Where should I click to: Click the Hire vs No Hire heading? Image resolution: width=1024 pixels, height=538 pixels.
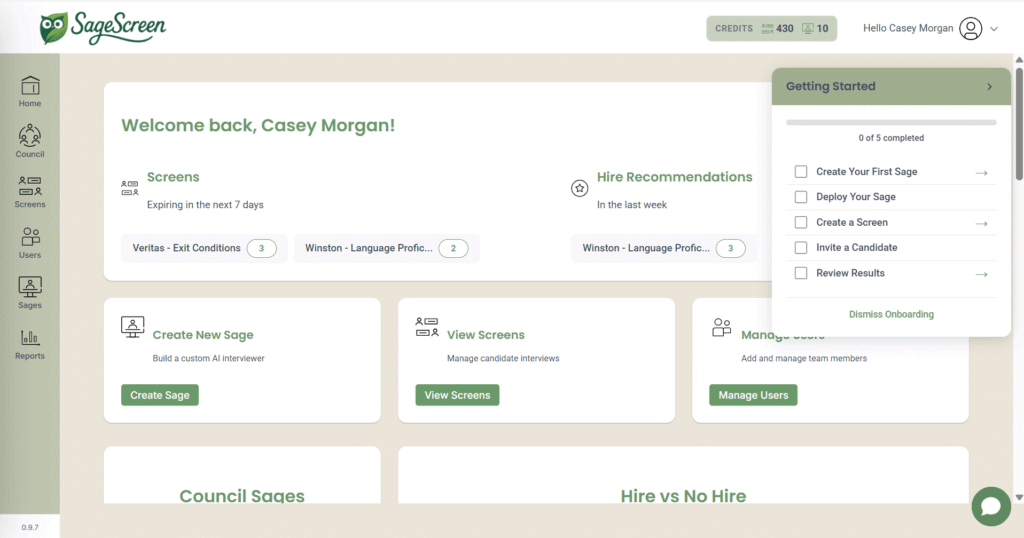coord(683,496)
